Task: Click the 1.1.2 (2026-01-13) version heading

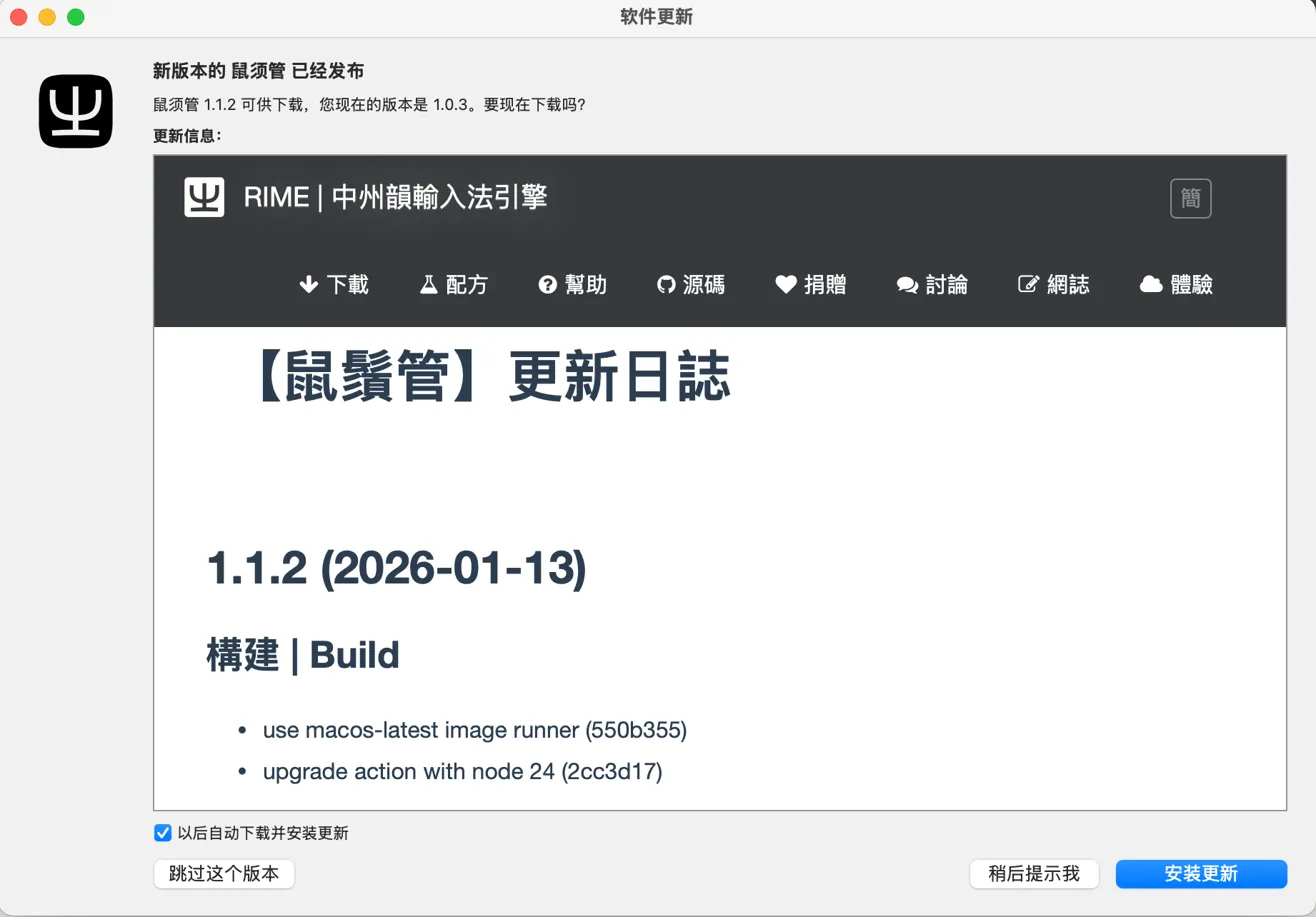Action: [x=396, y=570]
